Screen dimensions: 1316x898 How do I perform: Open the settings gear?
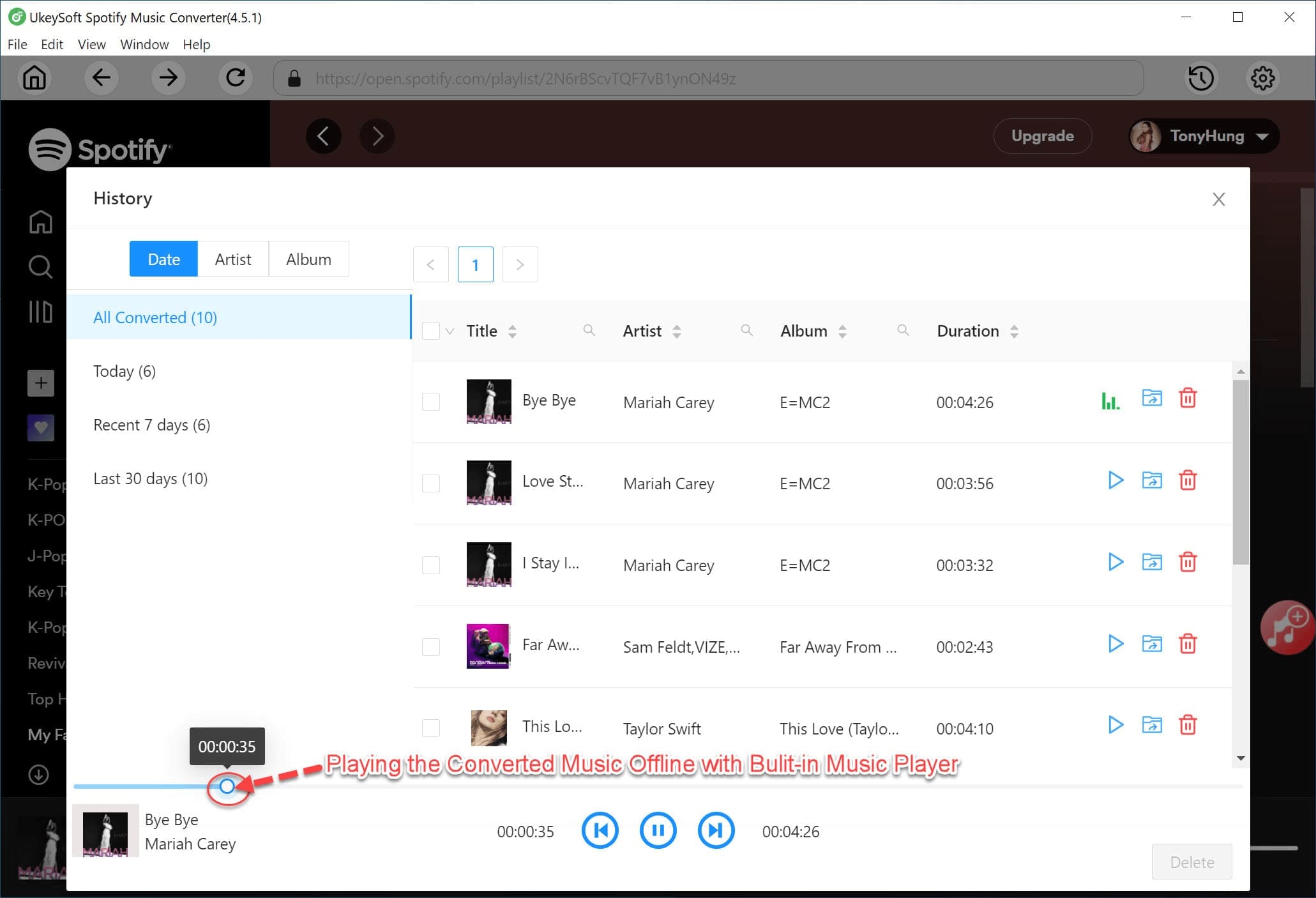pyautogui.click(x=1262, y=78)
